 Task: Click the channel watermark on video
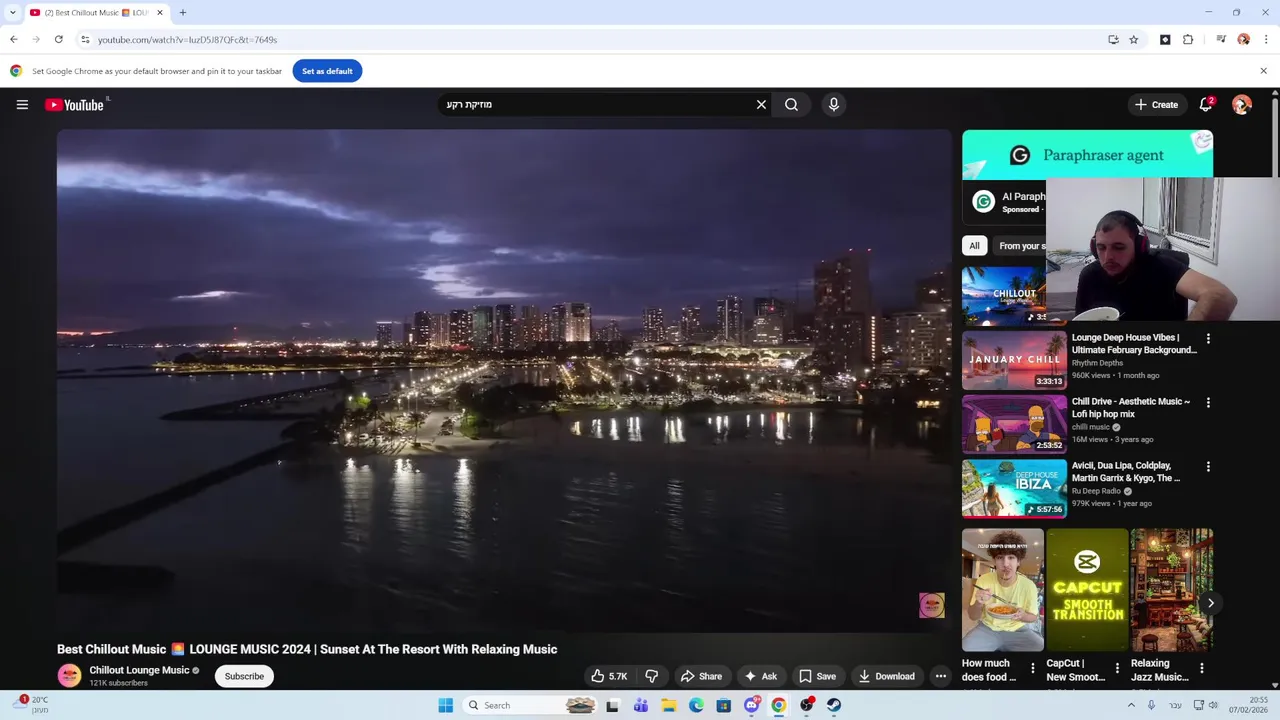(931, 605)
